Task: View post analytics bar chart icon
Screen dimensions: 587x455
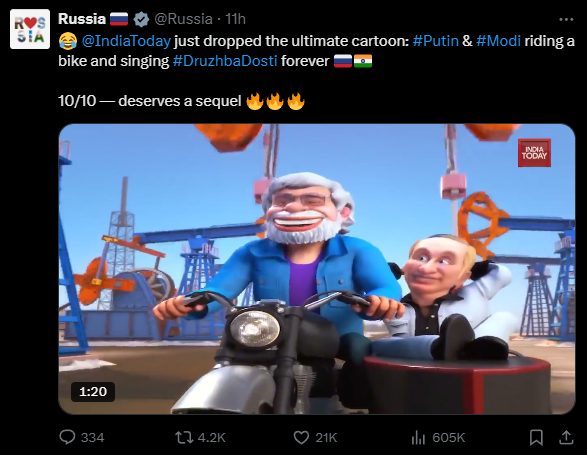Action: pyautogui.click(x=418, y=437)
